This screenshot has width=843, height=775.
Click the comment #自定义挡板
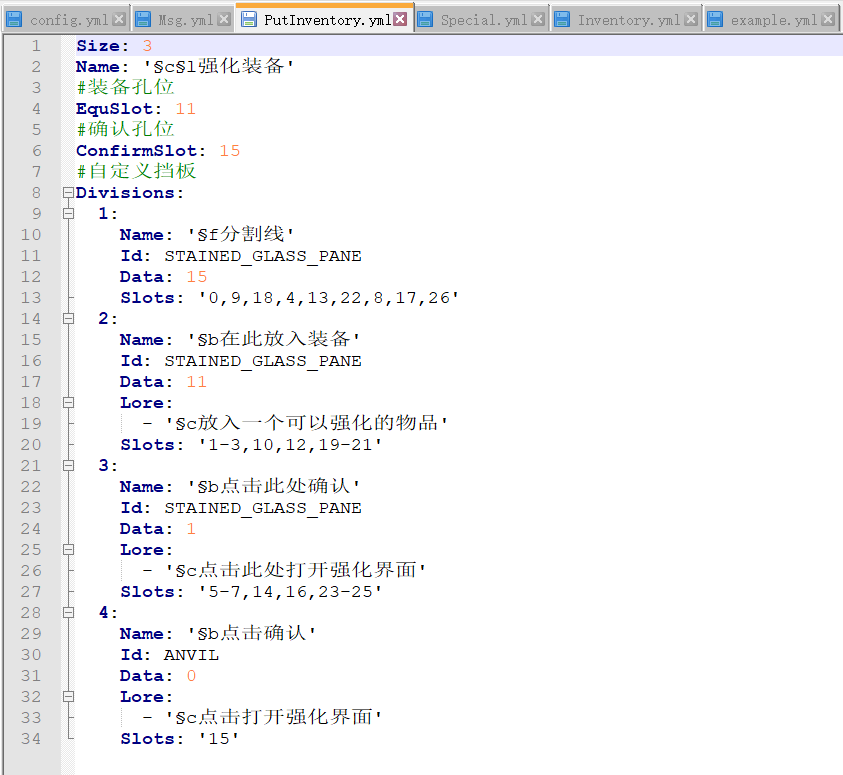136,171
